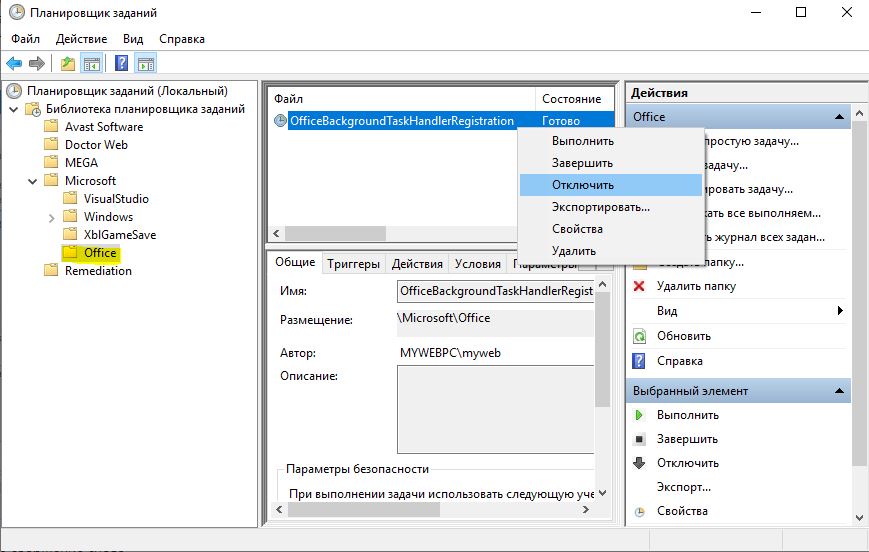Image resolution: width=869 pixels, height=552 pixels.
Task: Toggle the console tree pane icon
Action: (91, 64)
